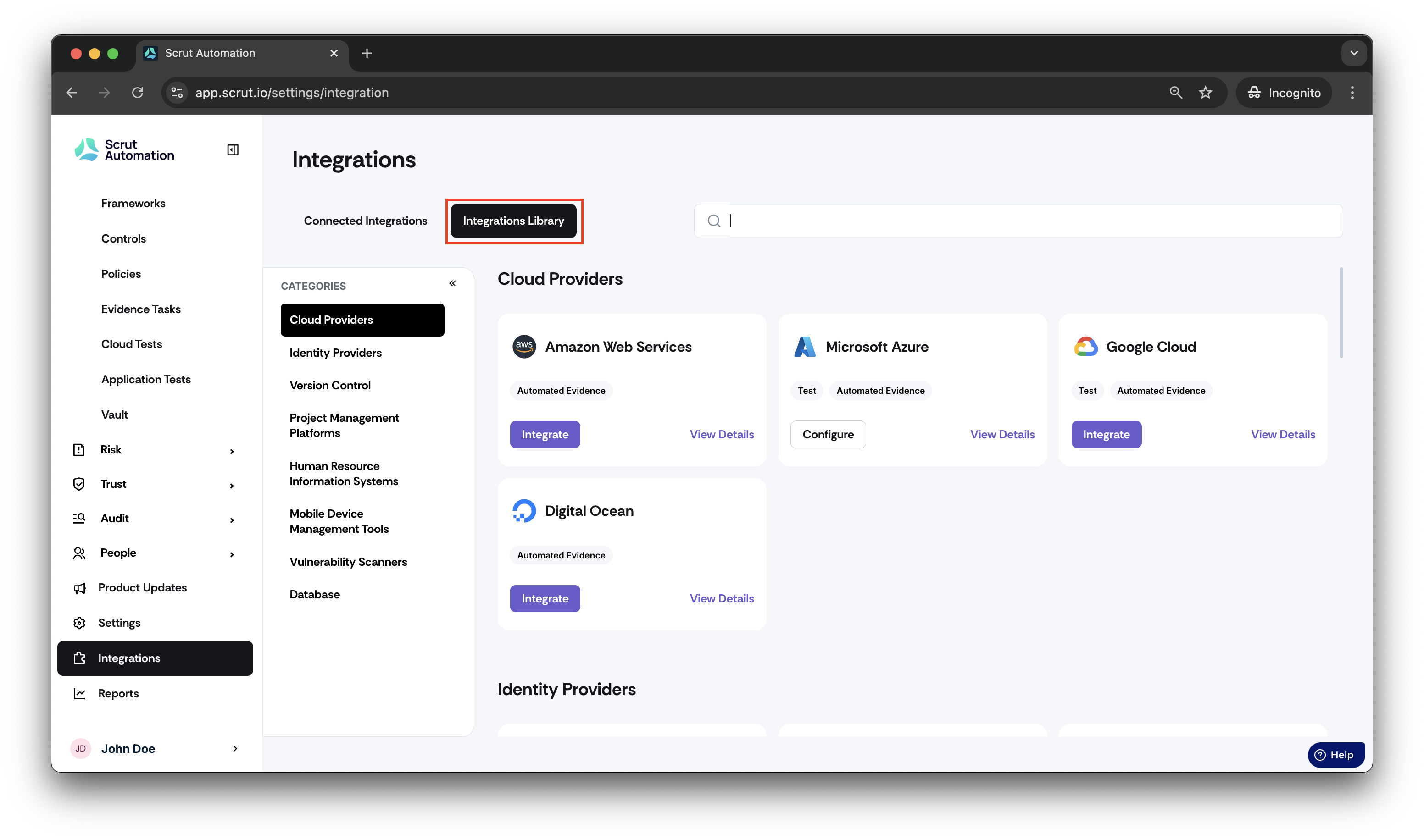
Task: Switch to Connected Integrations tab
Action: click(x=365, y=221)
